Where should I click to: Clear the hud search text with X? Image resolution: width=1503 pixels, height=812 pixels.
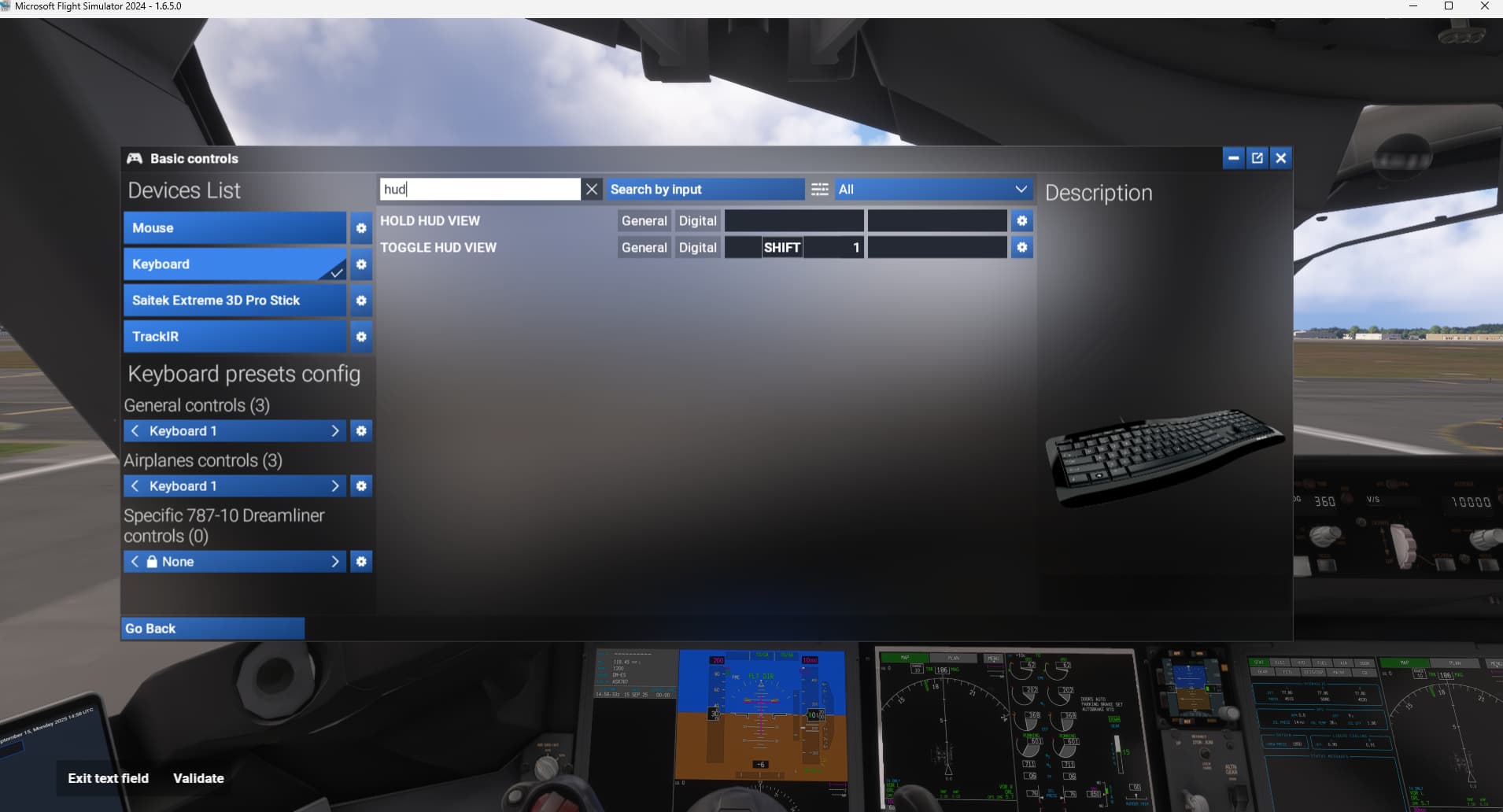tap(592, 190)
